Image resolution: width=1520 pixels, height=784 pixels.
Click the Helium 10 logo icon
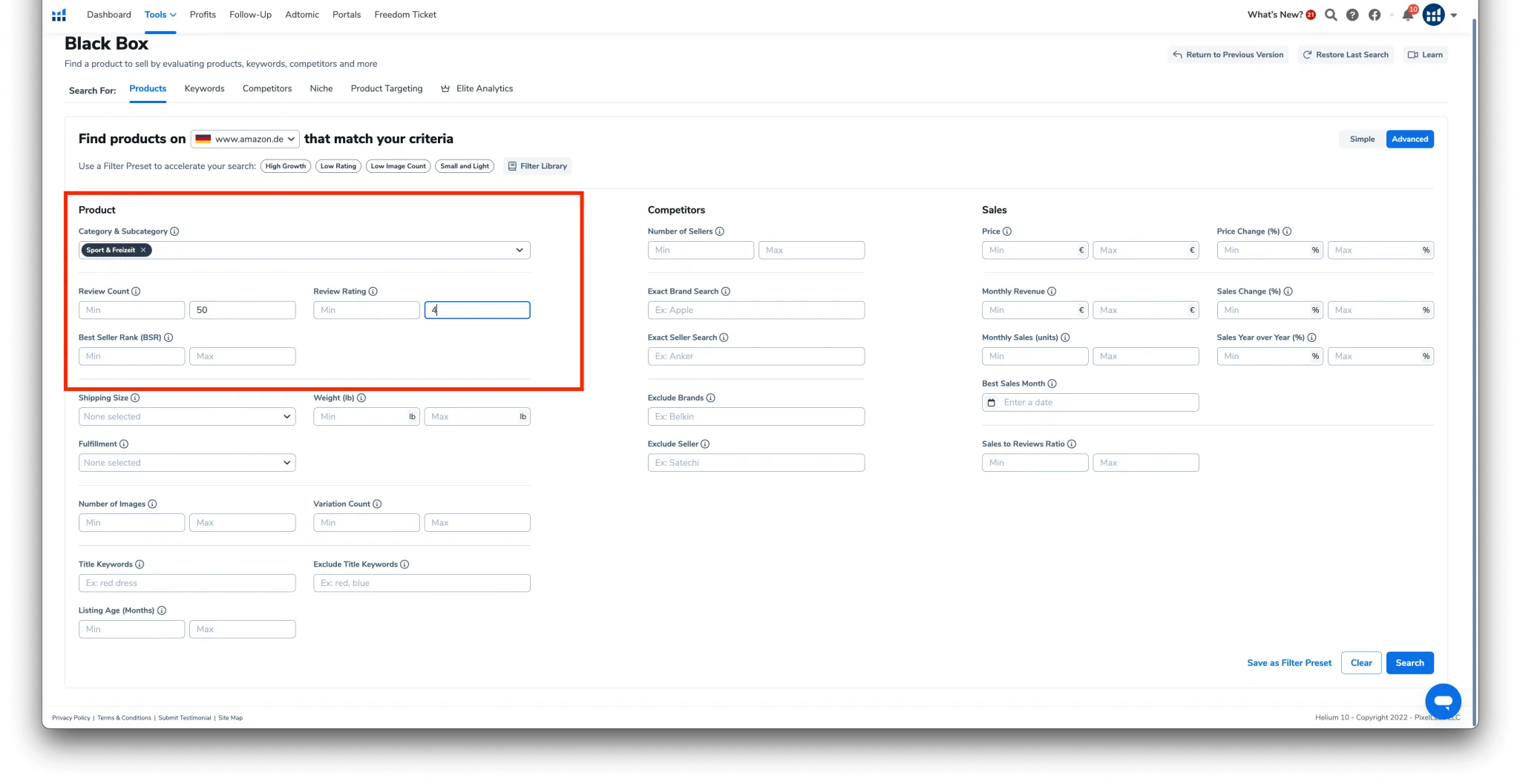pyautogui.click(x=59, y=15)
